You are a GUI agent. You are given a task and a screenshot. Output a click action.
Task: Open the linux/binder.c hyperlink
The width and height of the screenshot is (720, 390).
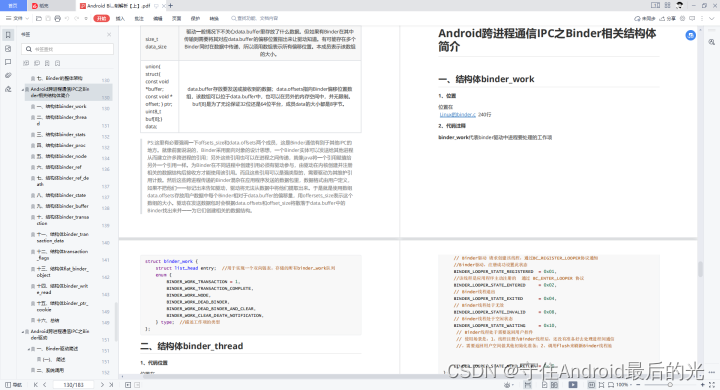pyautogui.click(x=457, y=115)
